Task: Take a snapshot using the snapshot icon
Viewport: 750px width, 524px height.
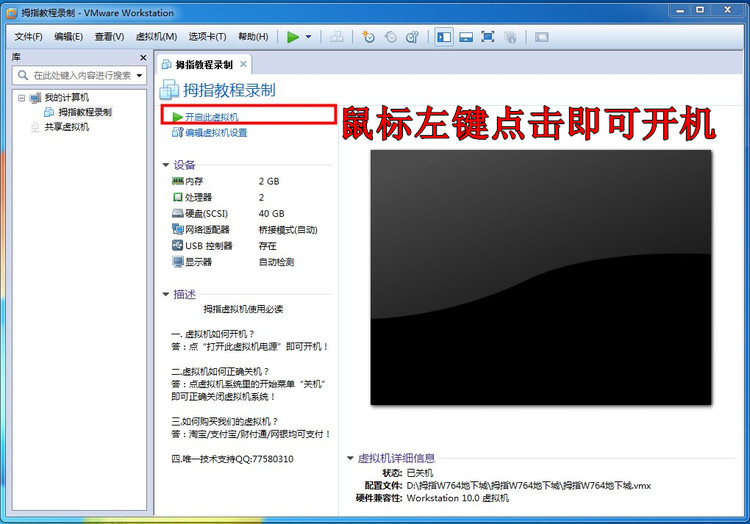Action: point(368,37)
